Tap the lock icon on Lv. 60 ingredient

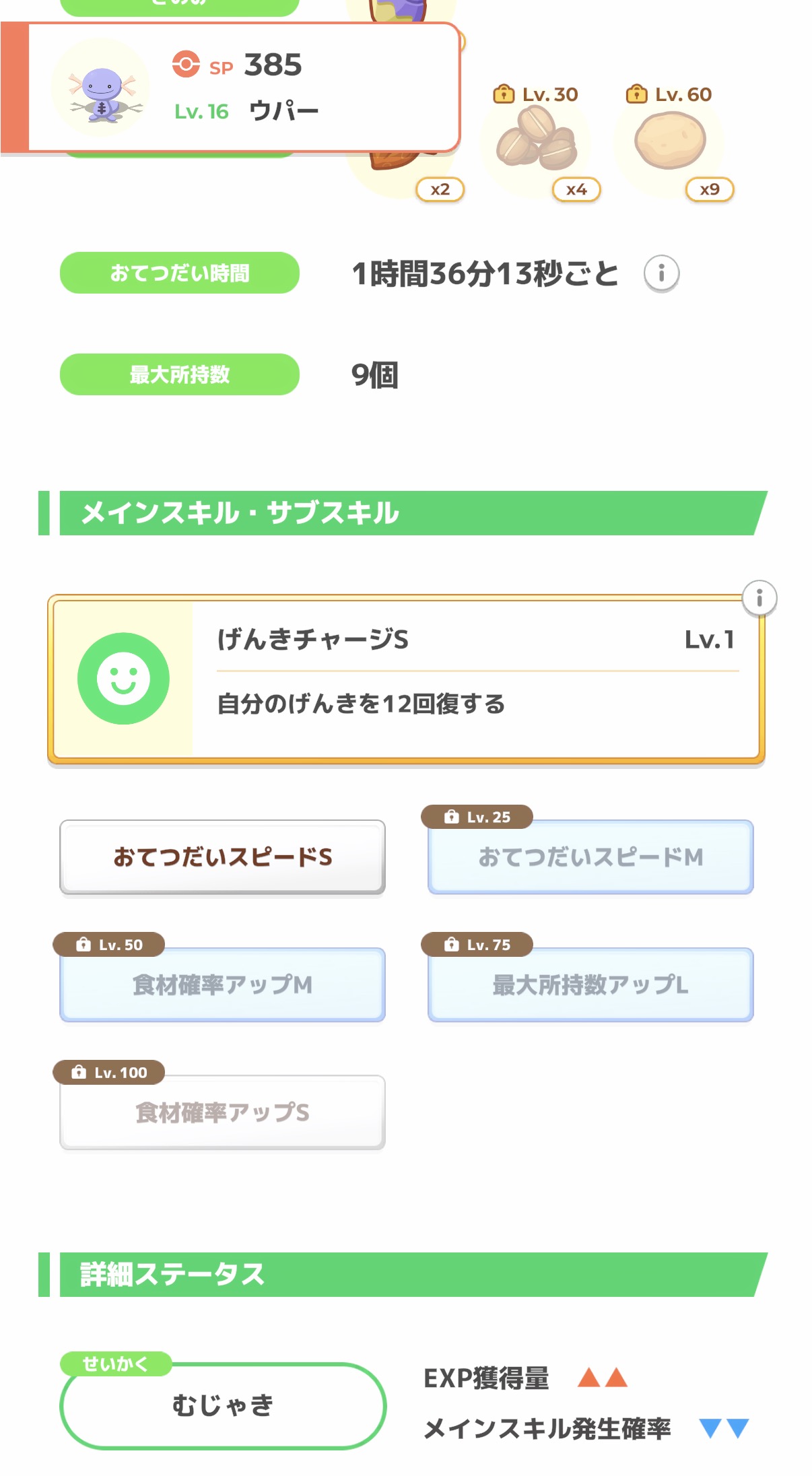pos(636,94)
